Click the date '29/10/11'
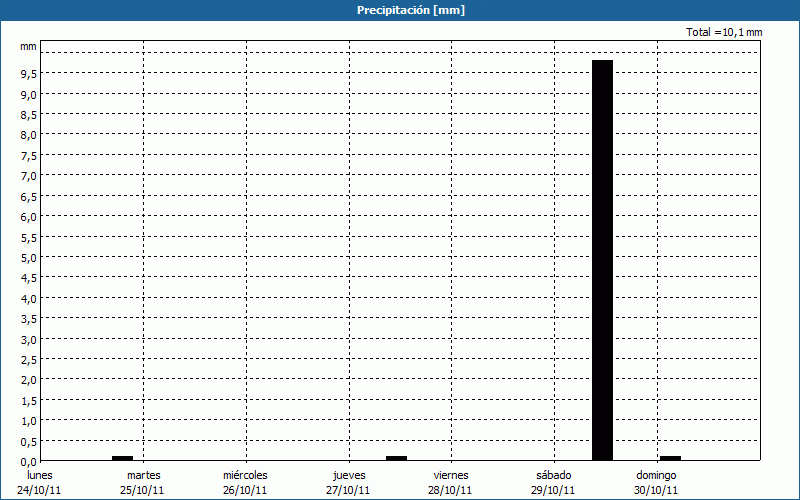800x500 pixels. coord(553,490)
